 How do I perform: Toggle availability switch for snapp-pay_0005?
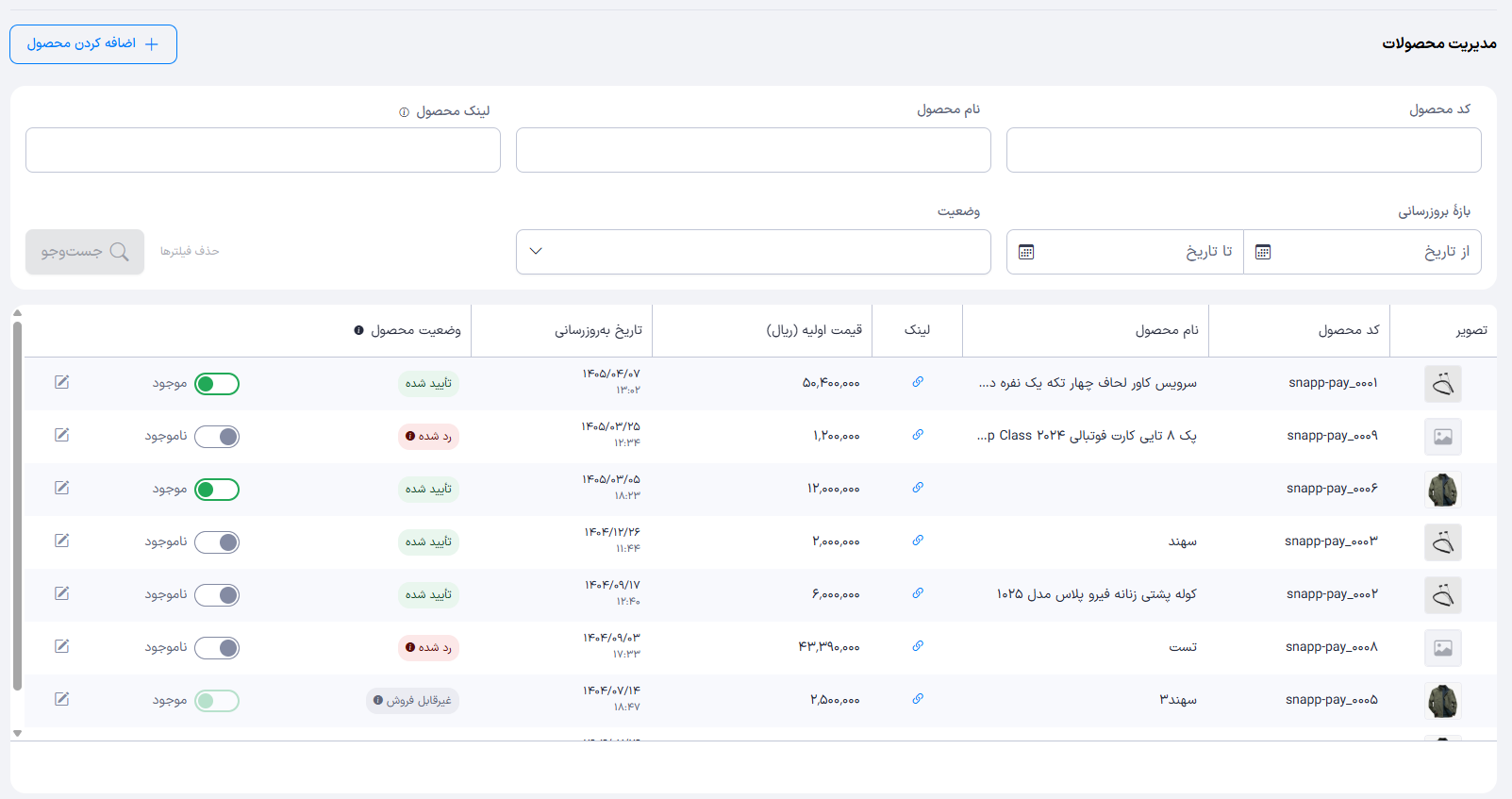tap(217, 701)
